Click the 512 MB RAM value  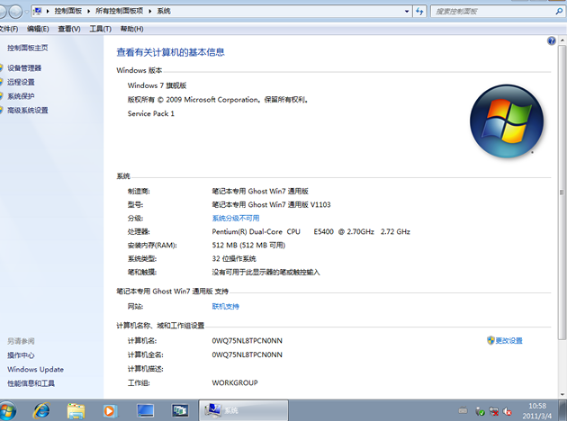(x=248, y=246)
